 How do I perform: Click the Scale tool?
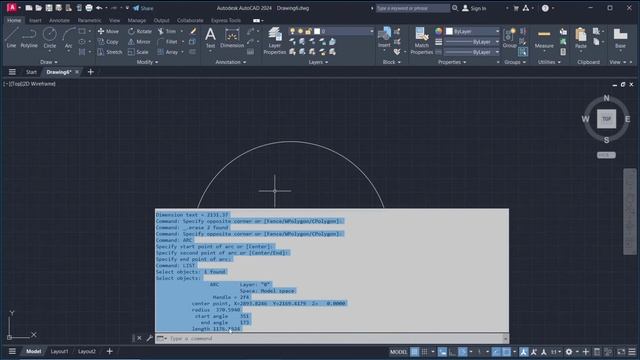[x=138, y=52]
